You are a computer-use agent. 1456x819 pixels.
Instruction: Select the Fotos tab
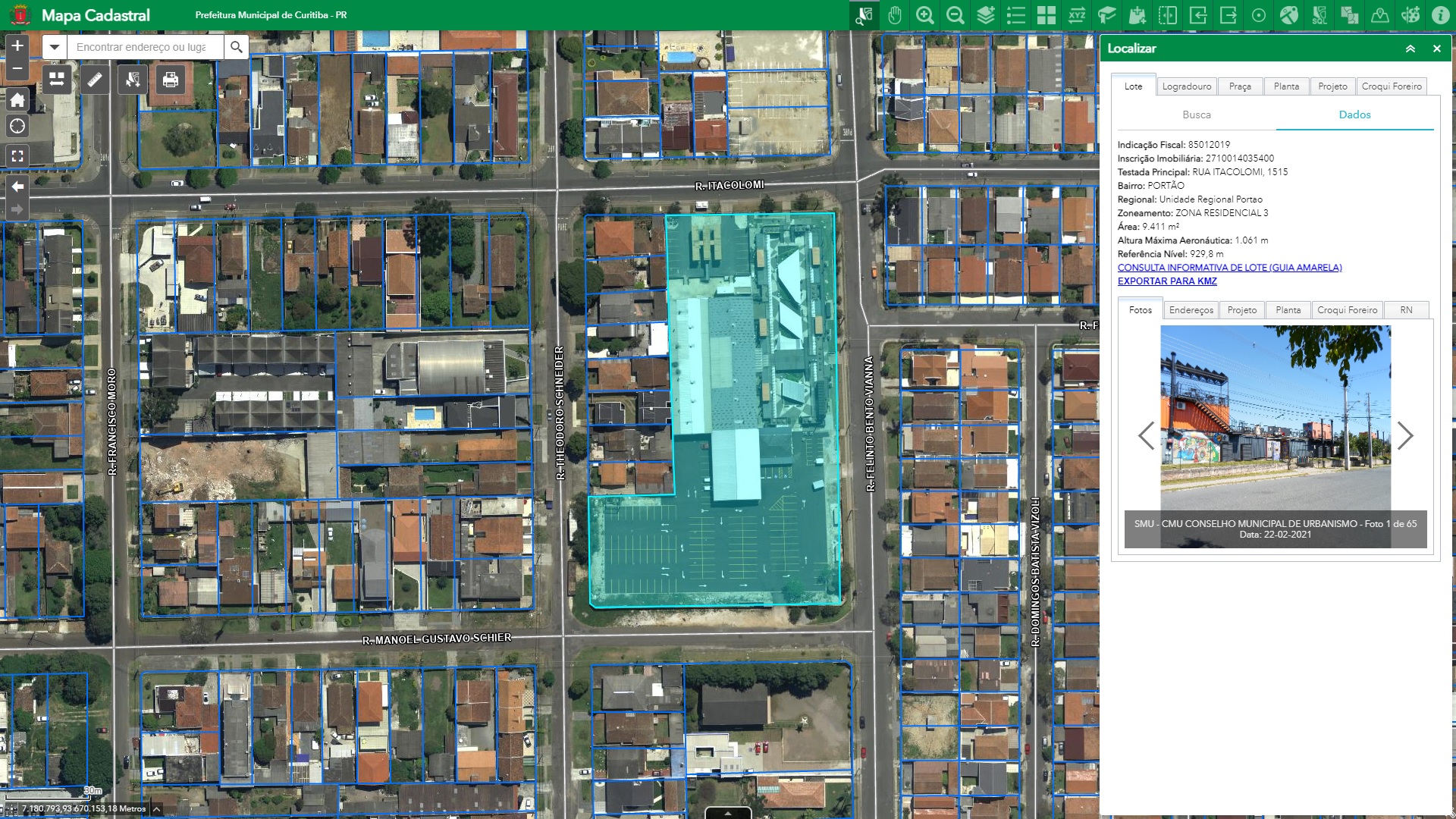pyautogui.click(x=1140, y=309)
